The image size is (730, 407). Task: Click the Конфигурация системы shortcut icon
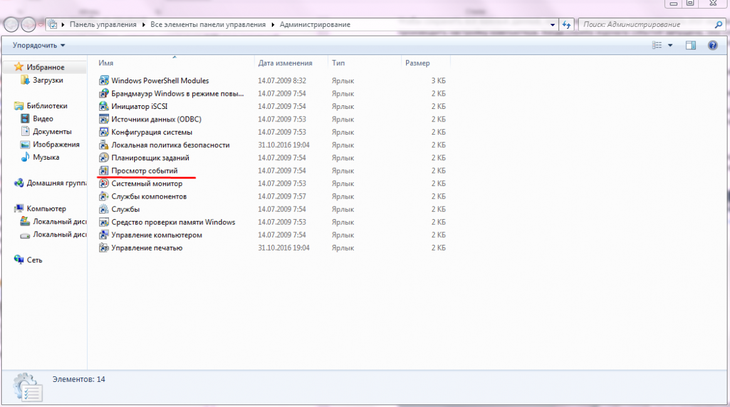[104, 132]
